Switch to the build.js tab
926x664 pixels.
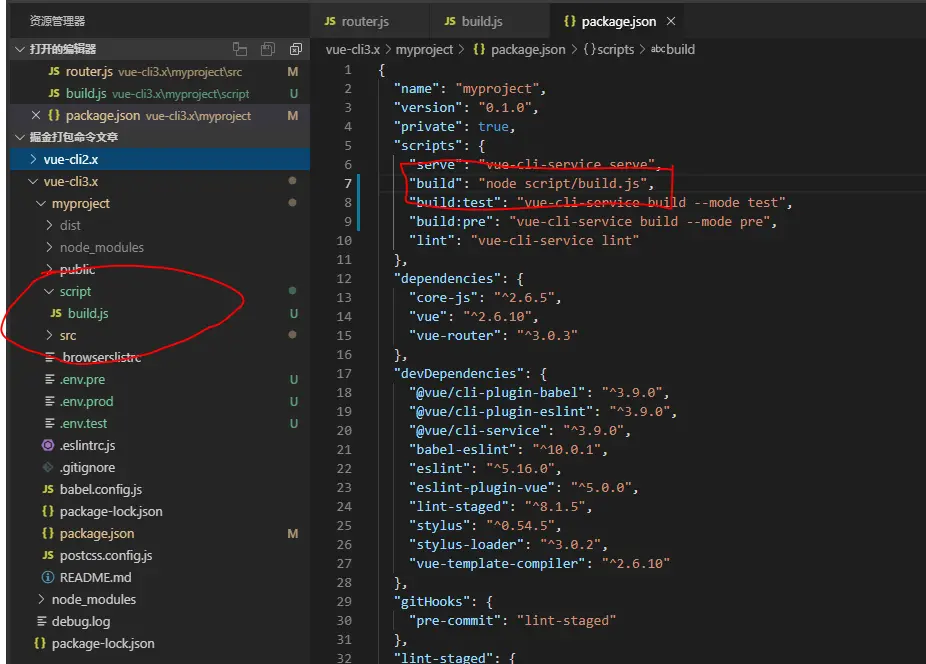(x=490, y=21)
